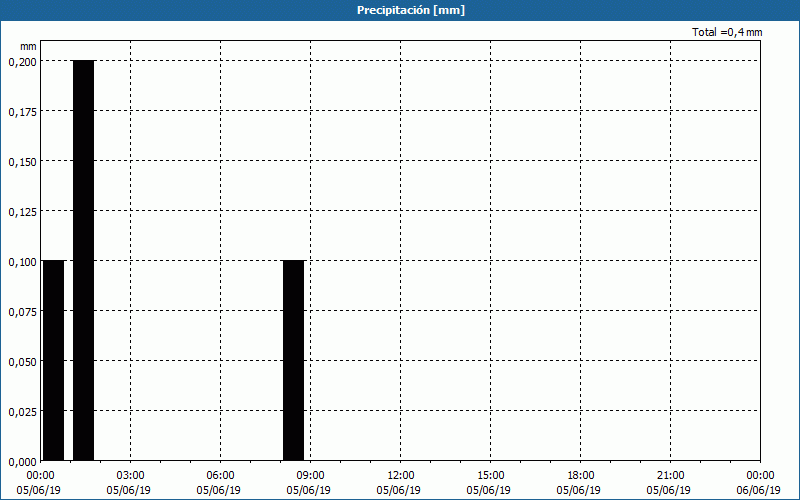Click the 0,000 y-axis label

click(x=22, y=462)
